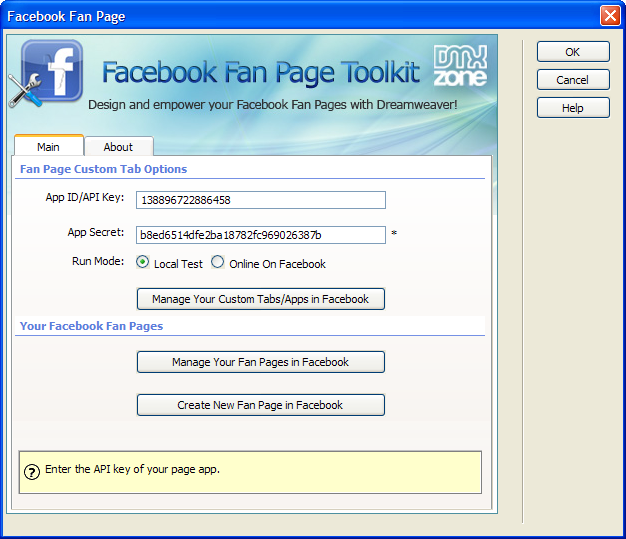
Task: Close the Facebook Fan Page dialog
Action: tap(610, 16)
